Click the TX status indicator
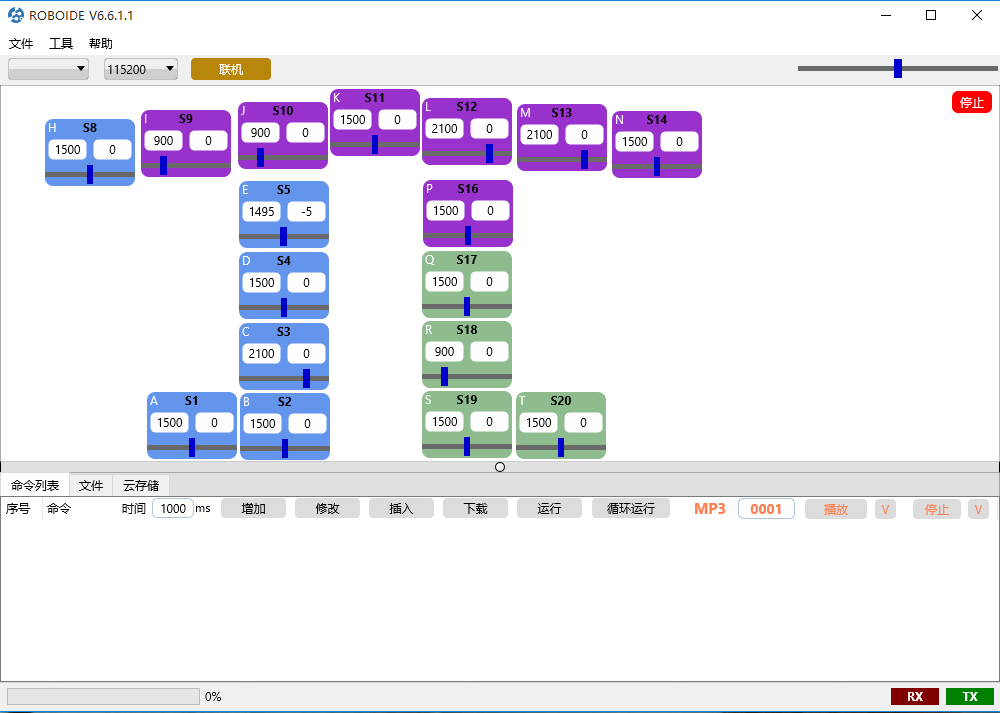The height and width of the screenshot is (713, 1000). click(x=970, y=696)
